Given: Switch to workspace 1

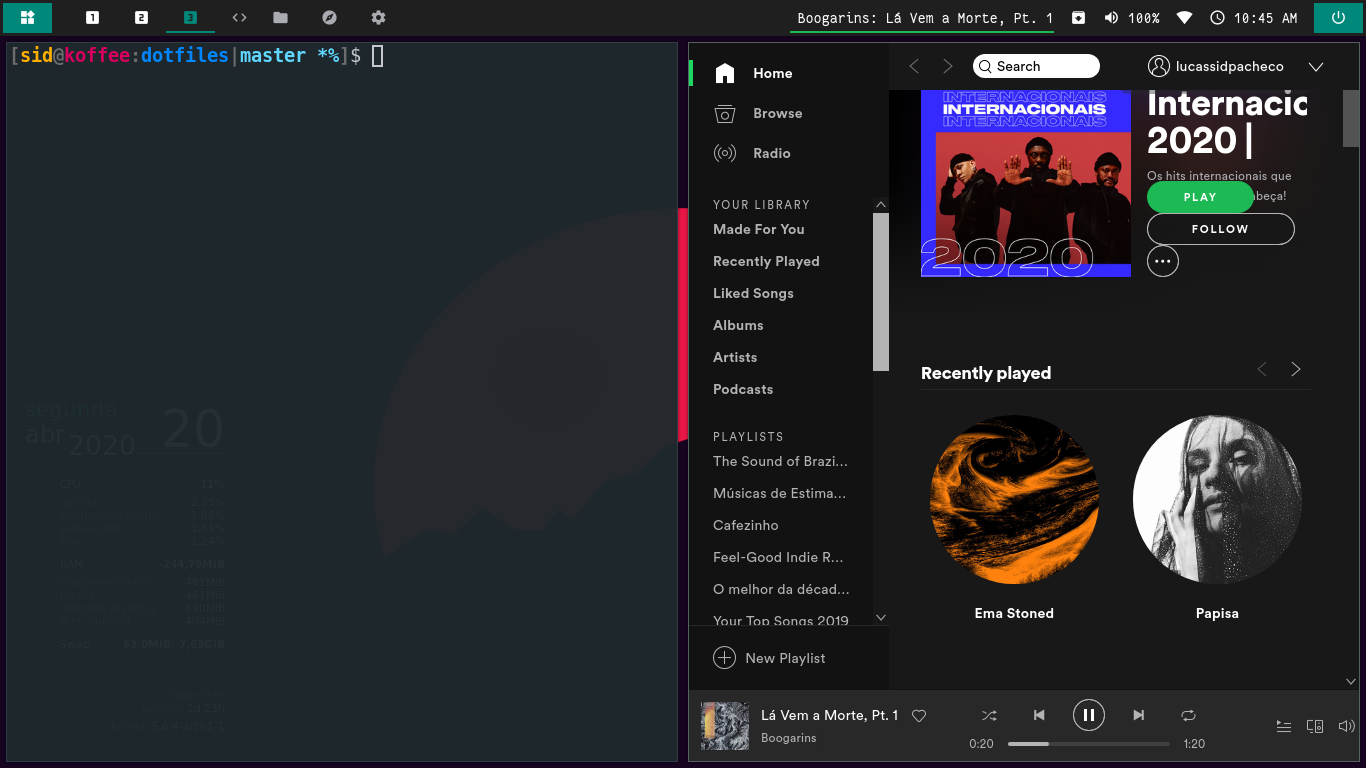Looking at the screenshot, I should click(92, 17).
